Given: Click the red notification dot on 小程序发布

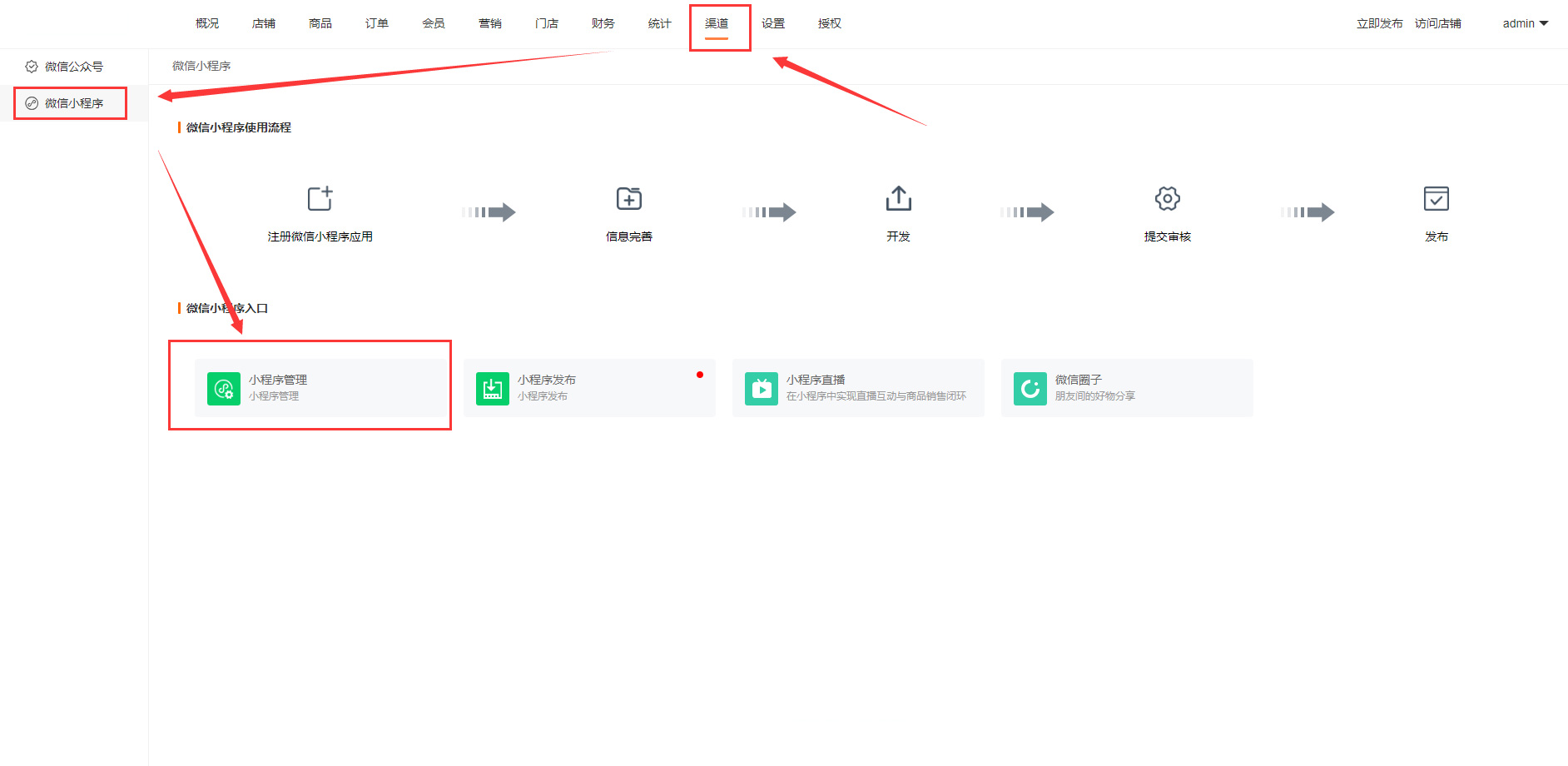Looking at the screenshot, I should [x=700, y=375].
